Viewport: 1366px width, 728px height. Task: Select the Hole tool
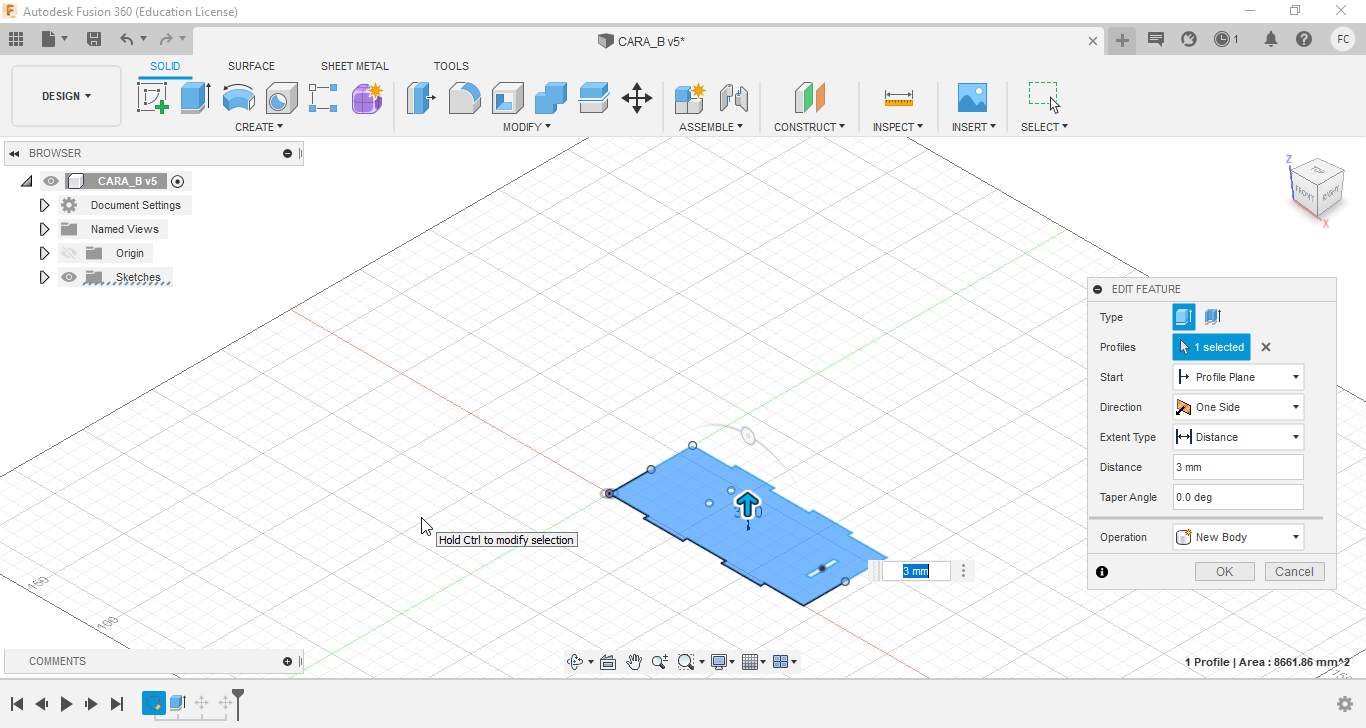point(281,98)
